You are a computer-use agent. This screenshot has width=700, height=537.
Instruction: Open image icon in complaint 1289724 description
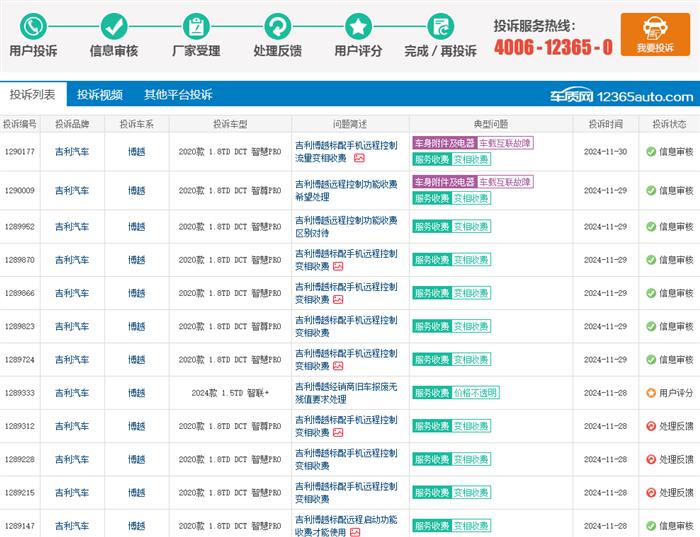338,366
